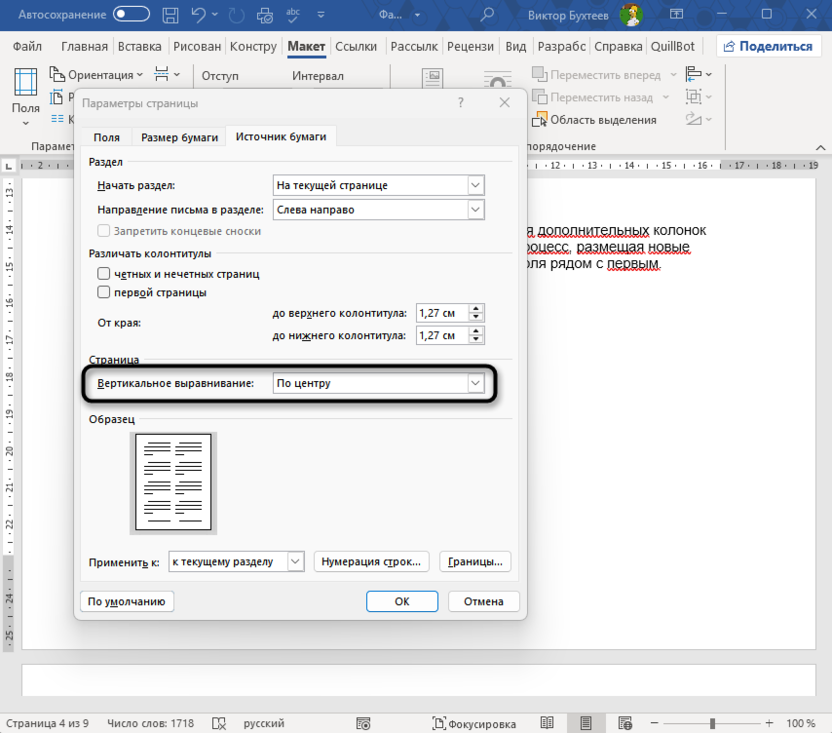Click the dialog help question mark

460,103
